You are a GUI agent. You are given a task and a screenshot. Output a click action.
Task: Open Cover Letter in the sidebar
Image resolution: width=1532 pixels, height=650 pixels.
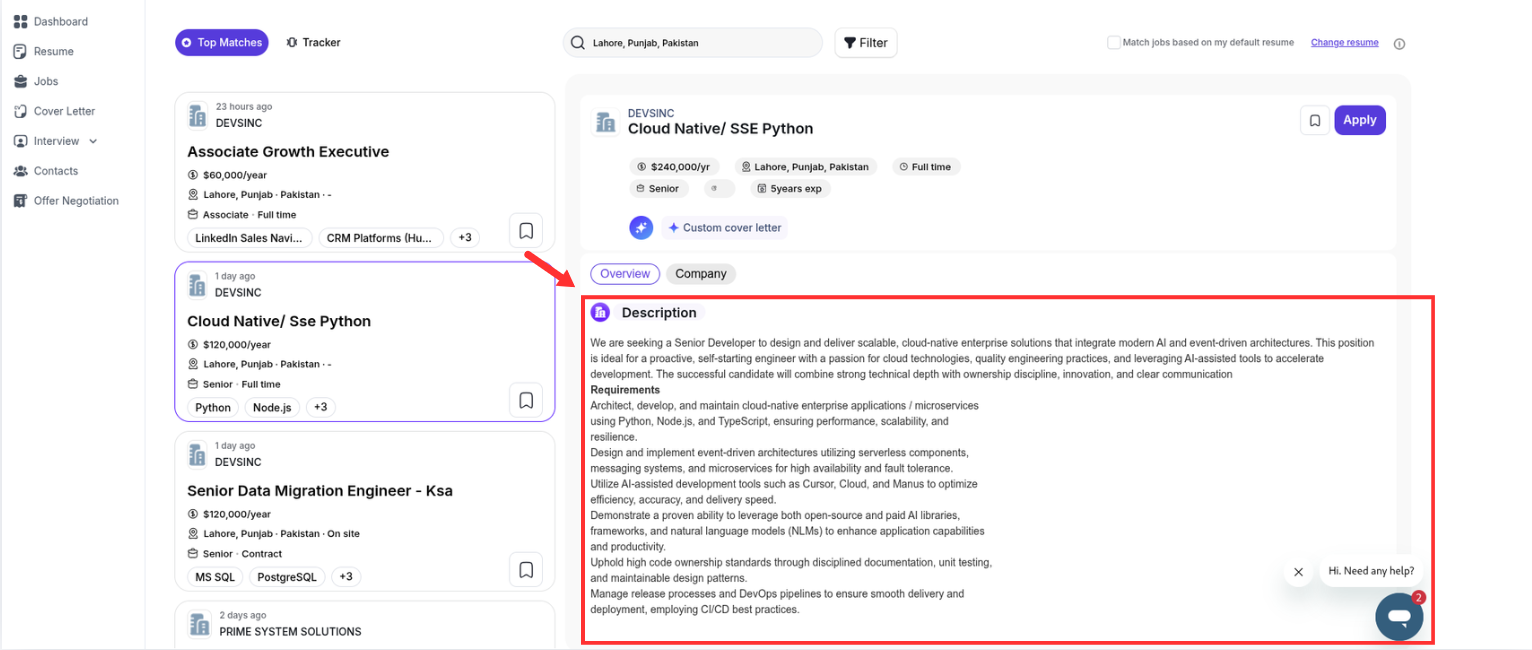[54, 111]
